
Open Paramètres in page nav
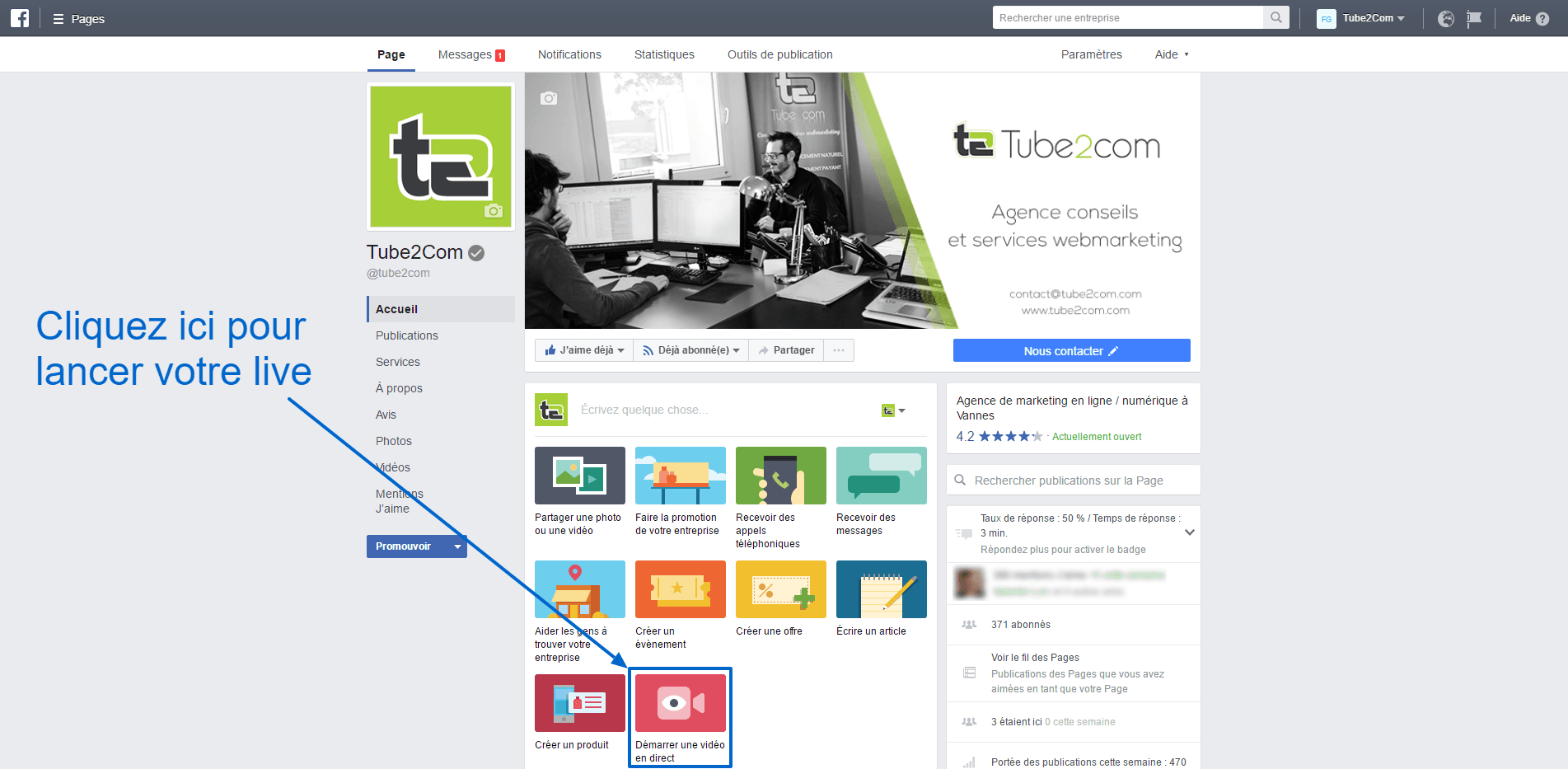coord(1091,54)
